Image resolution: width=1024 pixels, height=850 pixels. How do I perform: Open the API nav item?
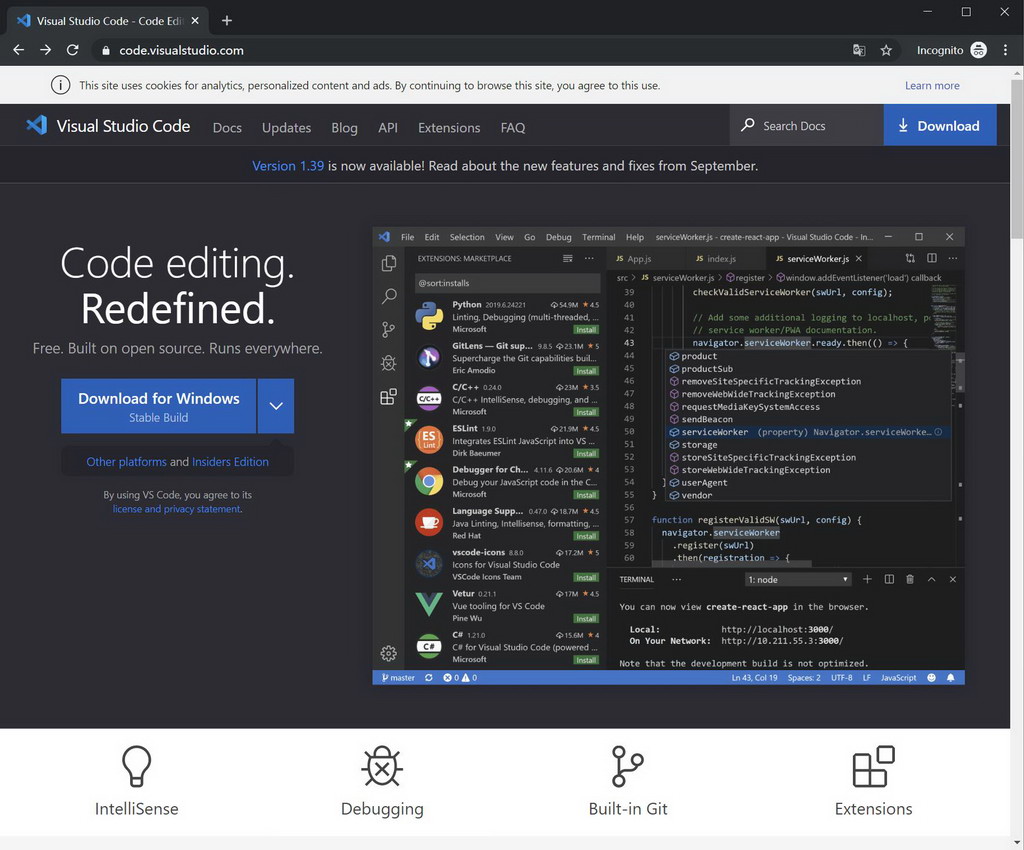coord(388,127)
